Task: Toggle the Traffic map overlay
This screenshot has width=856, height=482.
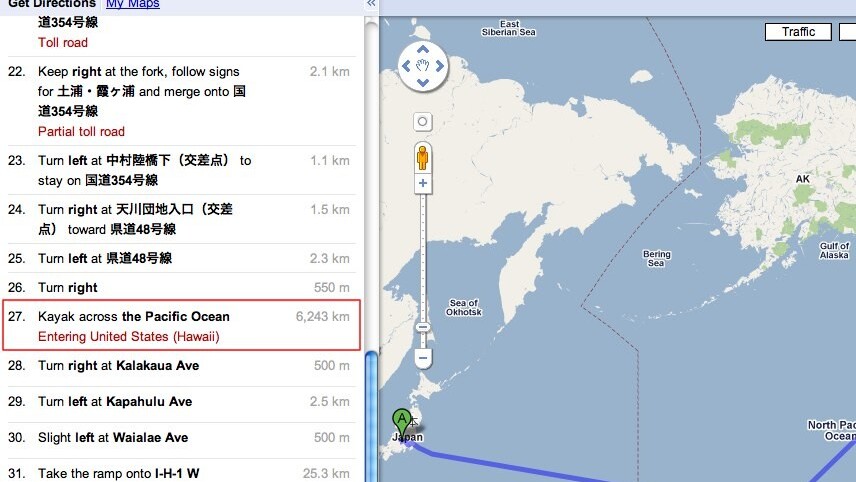Action: pos(798,32)
